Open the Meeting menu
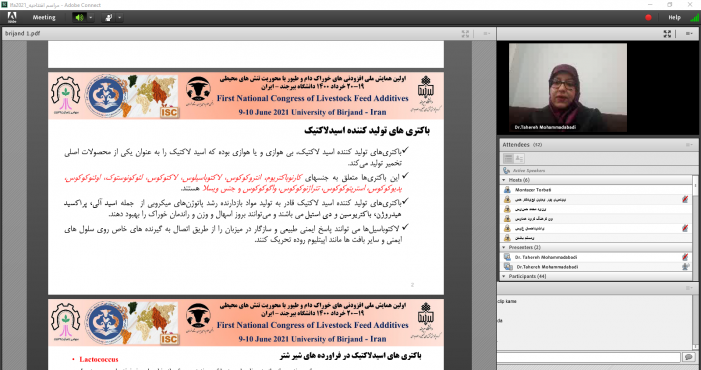Image resolution: width=701 pixels, height=370 pixels. click(x=44, y=18)
